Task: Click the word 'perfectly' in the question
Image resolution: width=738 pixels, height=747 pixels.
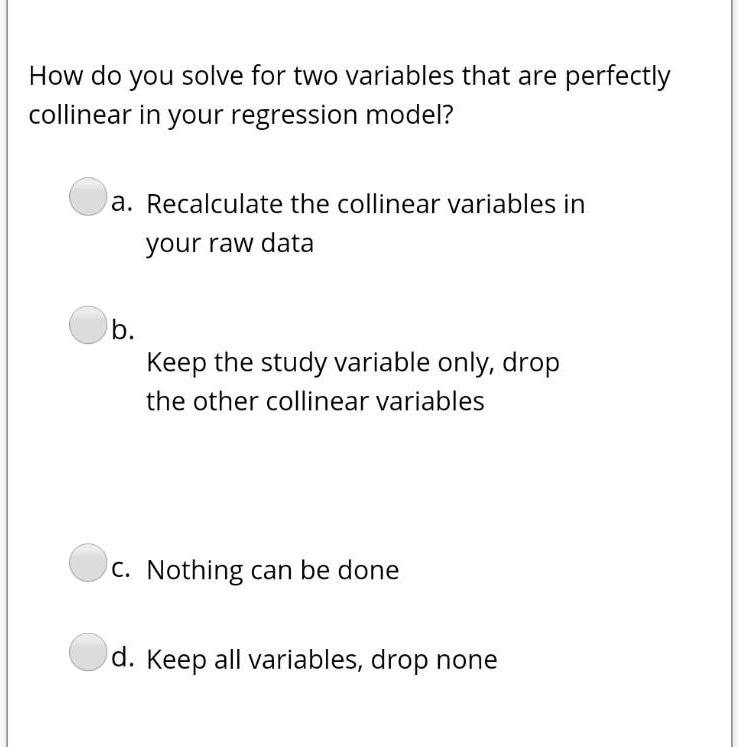Action: pos(617,77)
